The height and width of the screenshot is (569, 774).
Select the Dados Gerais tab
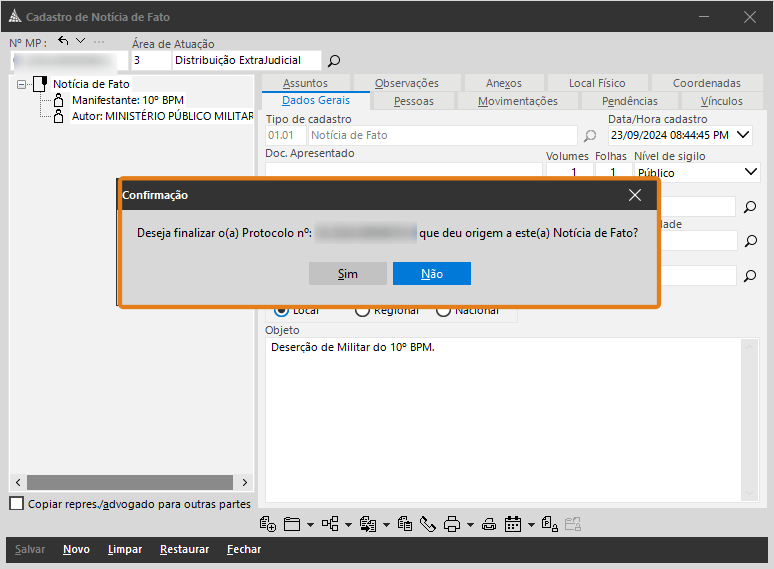(x=316, y=100)
